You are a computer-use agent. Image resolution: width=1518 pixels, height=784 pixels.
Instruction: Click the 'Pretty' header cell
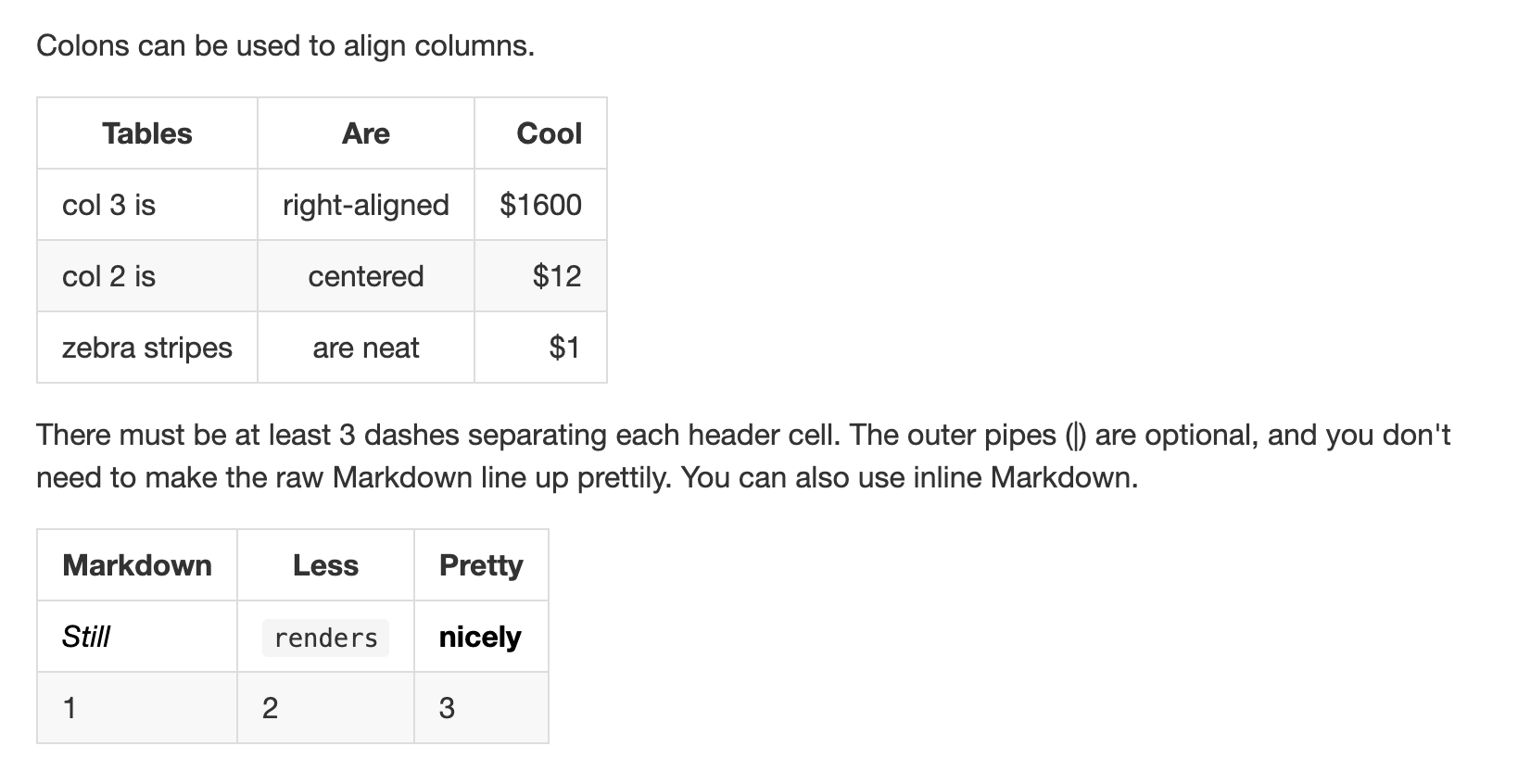point(481,565)
